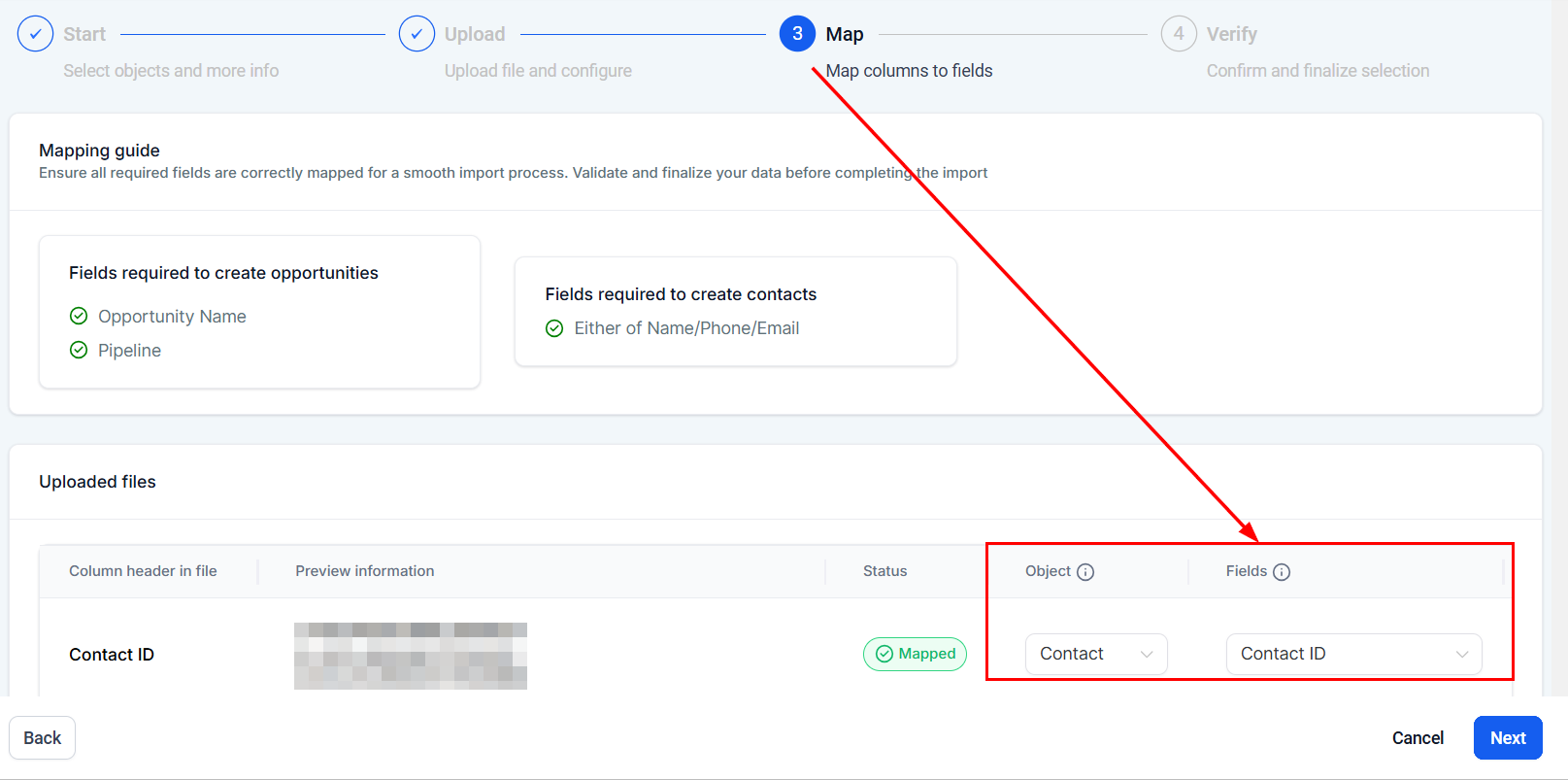Click the blurred preview information thumbnail
The height and width of the screenshot is (780, 1568).
pyautogui.click(x=411, y=656)
